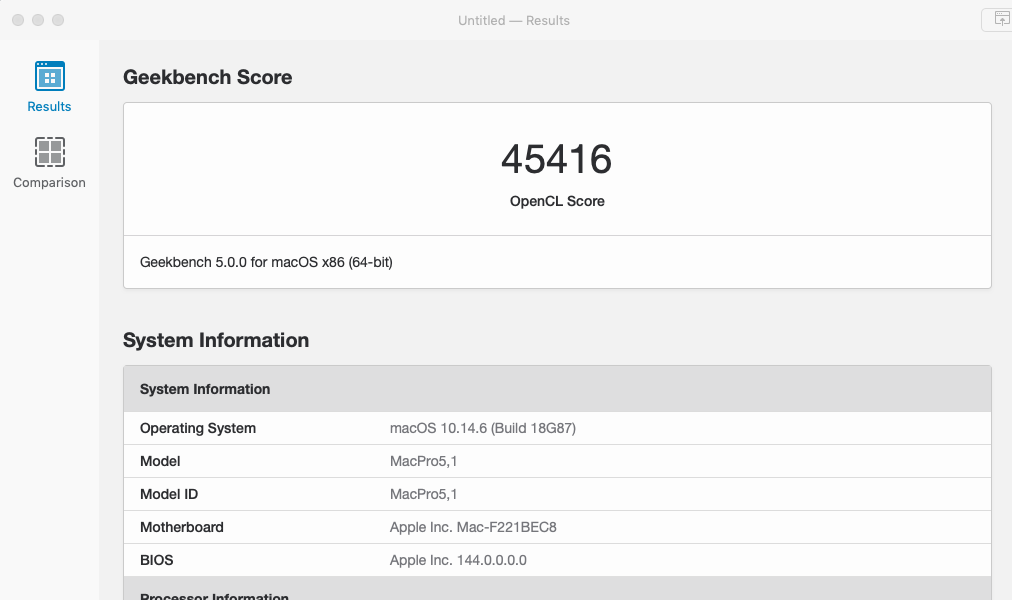Image resolution: width=1012 pixels, height=600 pixels.
Task: Click the Geekbench Score heading
Action: coord(207,77)
